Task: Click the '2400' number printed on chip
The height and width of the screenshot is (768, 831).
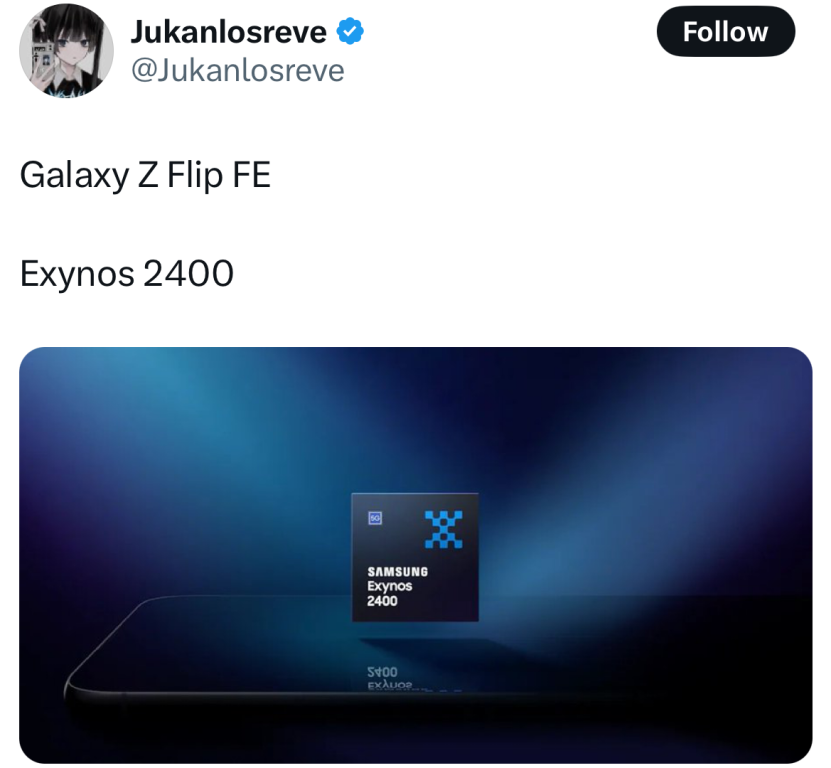Action: [x=382, y=601]
